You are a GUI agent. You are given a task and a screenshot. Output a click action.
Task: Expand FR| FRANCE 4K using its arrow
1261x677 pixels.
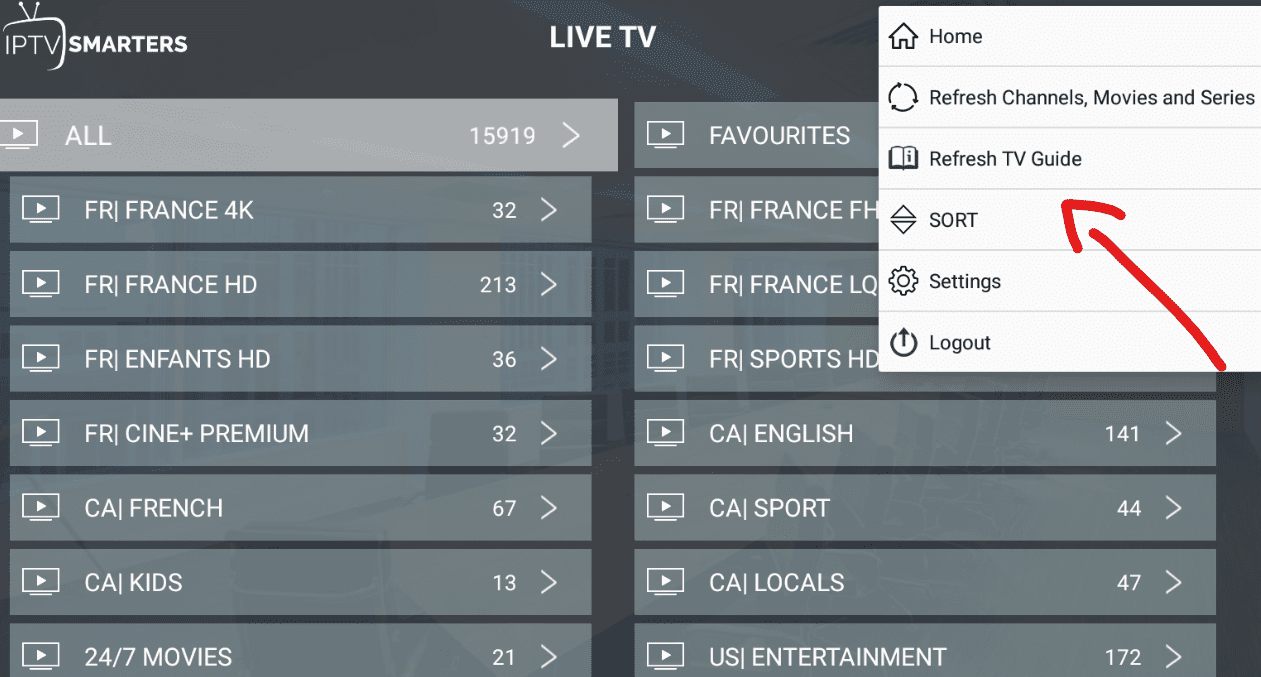tap(548, 210)
